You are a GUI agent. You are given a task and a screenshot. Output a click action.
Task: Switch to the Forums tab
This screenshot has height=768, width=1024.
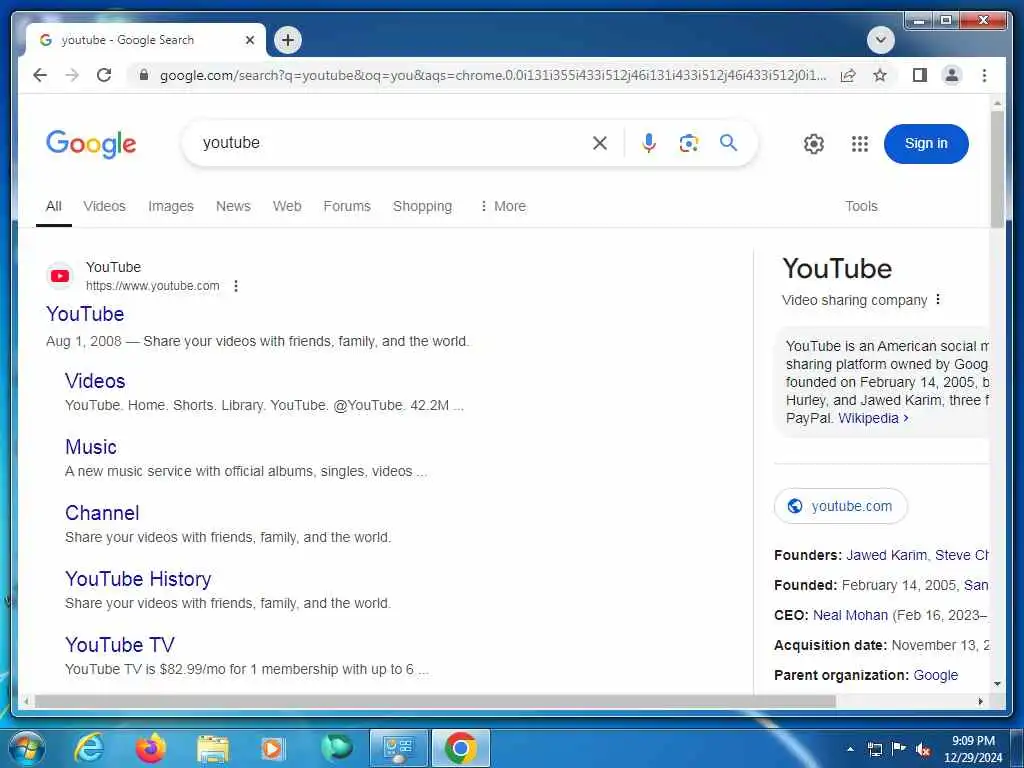point(347,206)
